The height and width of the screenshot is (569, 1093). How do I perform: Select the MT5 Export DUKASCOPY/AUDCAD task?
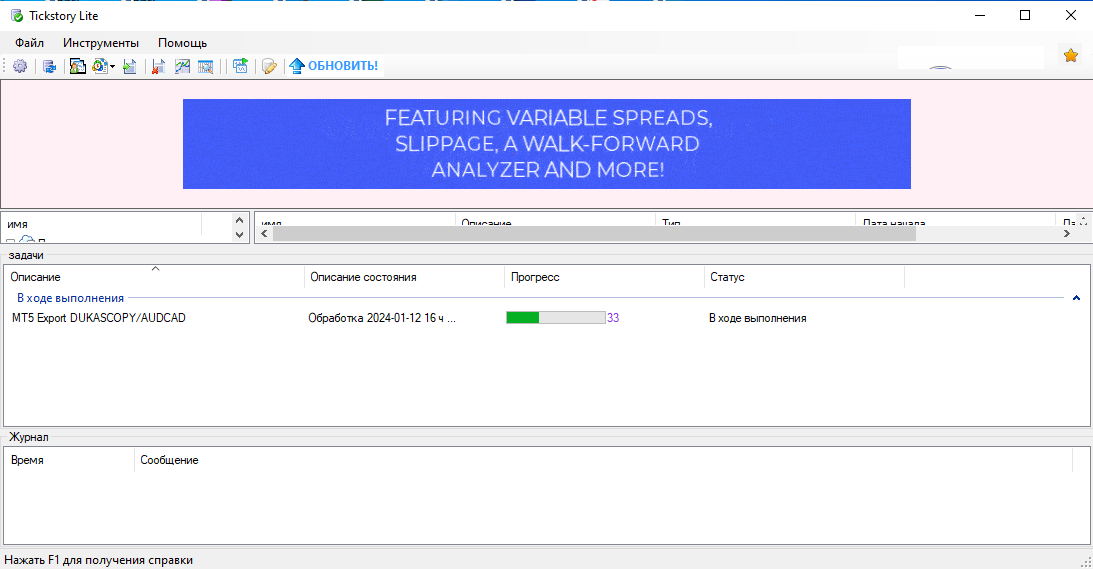98,318
